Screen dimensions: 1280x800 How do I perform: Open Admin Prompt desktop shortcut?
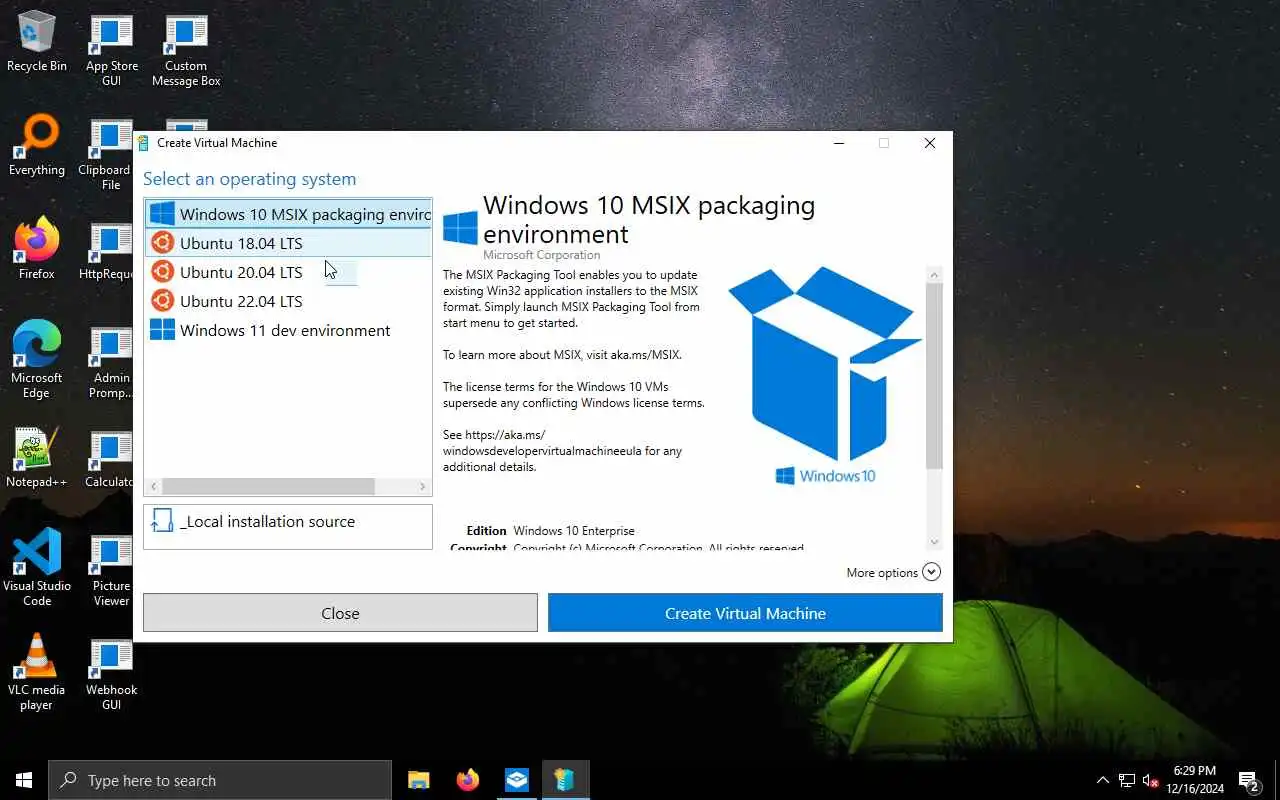110,361
